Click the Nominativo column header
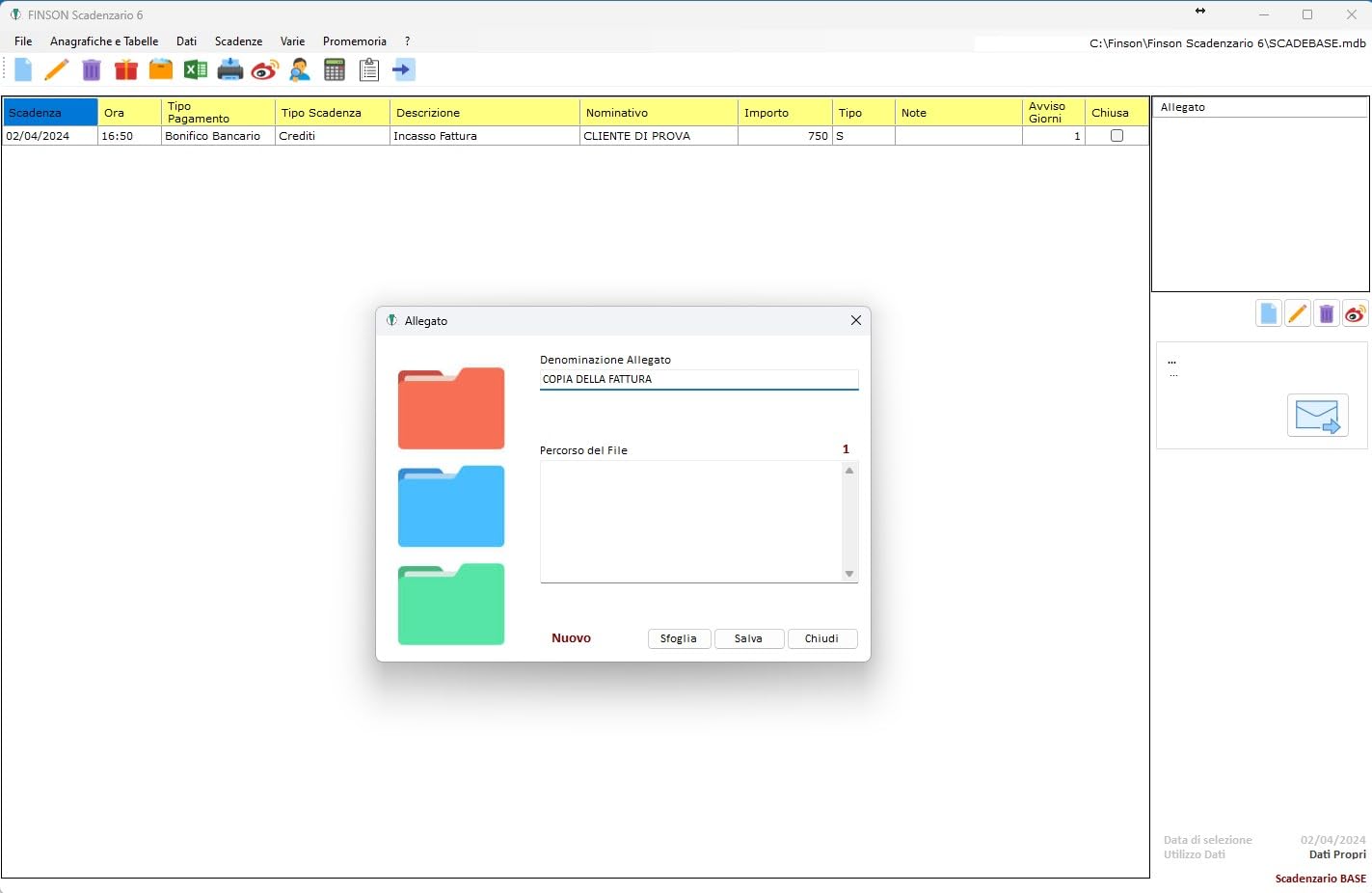 [659, 112]
